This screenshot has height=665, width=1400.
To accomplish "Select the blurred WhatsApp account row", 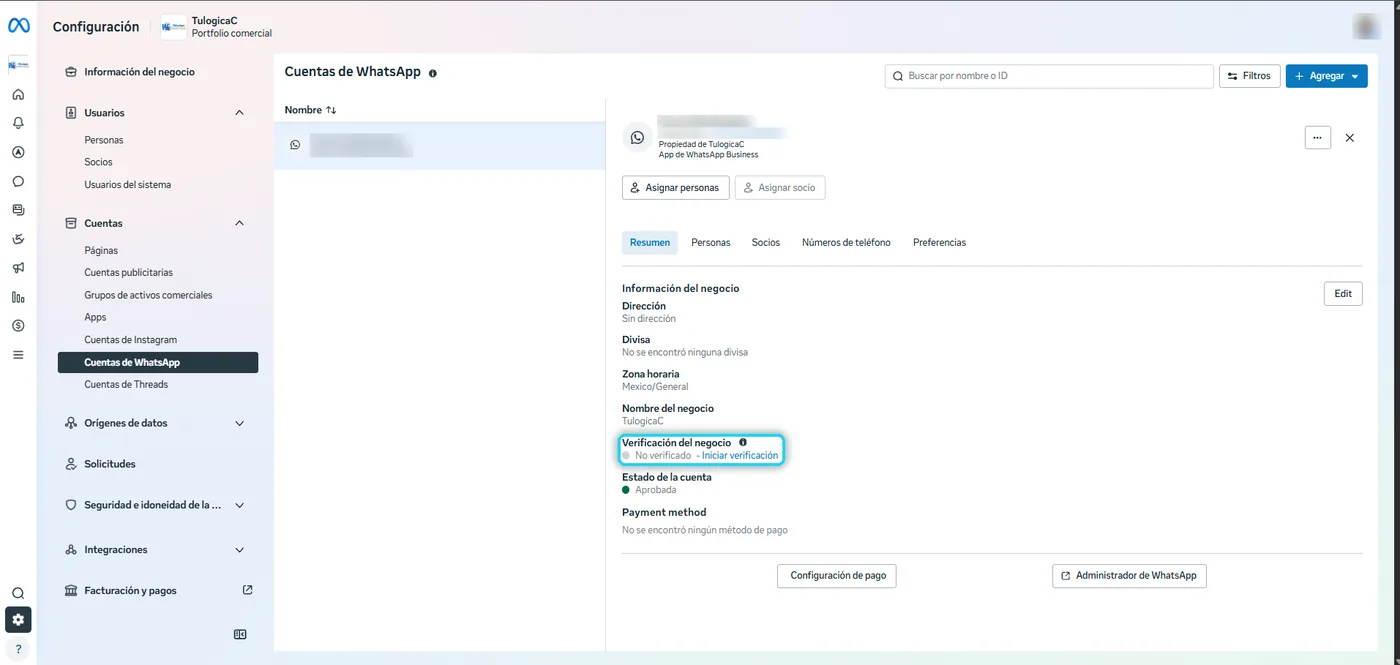I will tap(440, 146).
